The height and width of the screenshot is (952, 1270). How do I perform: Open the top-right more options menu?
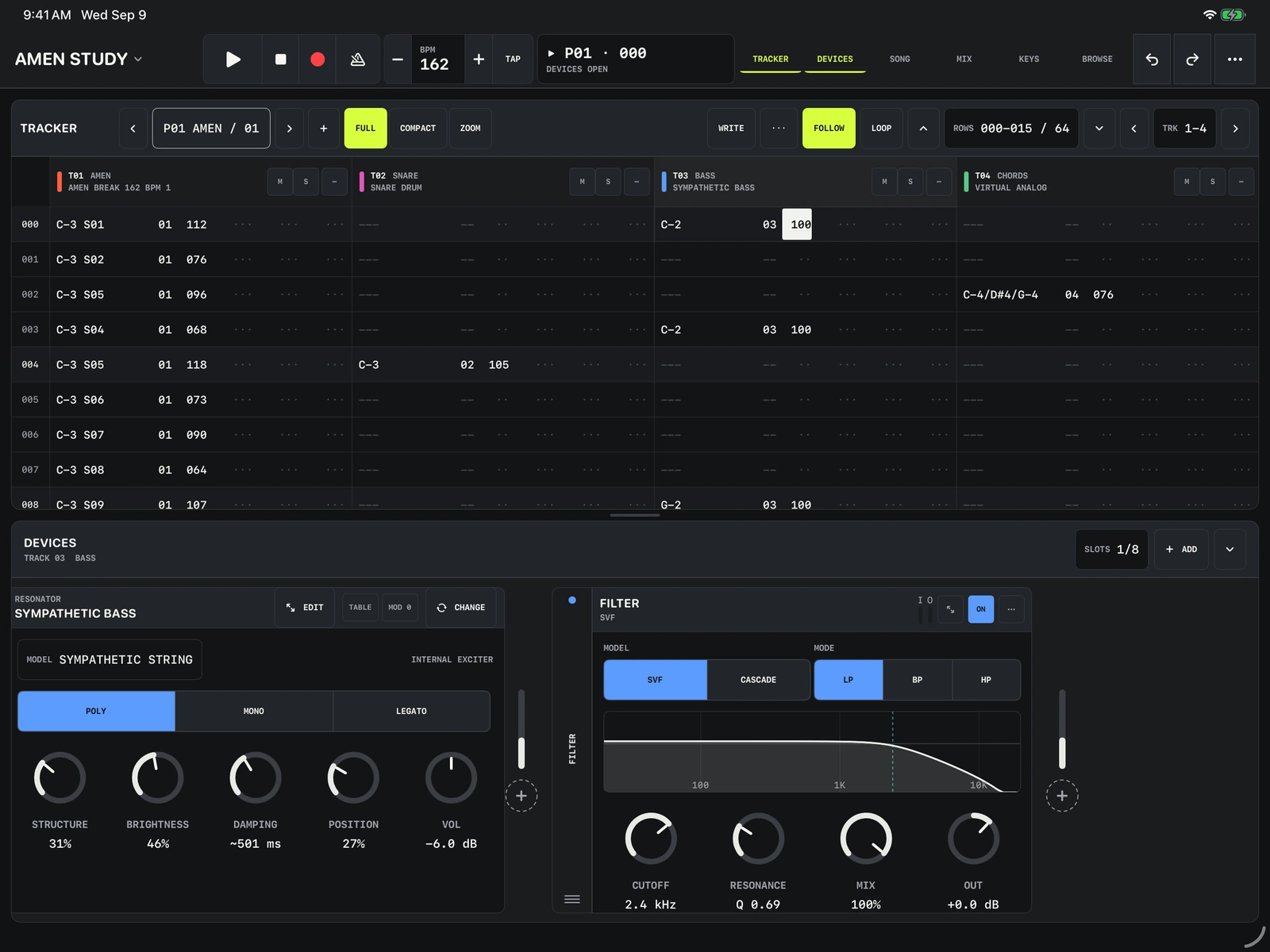[x=1235, y=59]
